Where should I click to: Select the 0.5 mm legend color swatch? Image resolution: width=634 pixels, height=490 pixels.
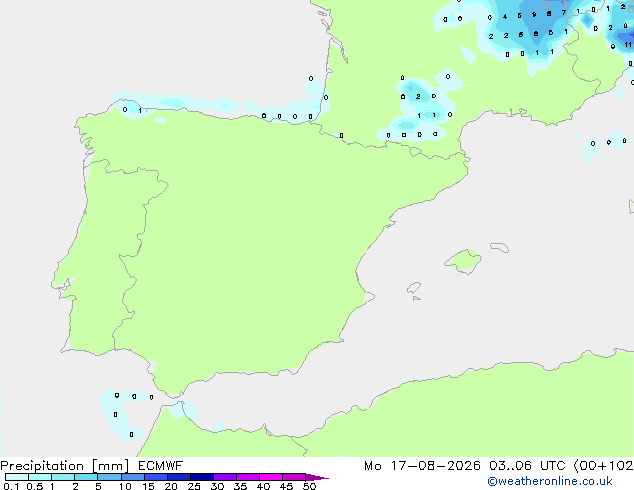click(x=40, y=477)
